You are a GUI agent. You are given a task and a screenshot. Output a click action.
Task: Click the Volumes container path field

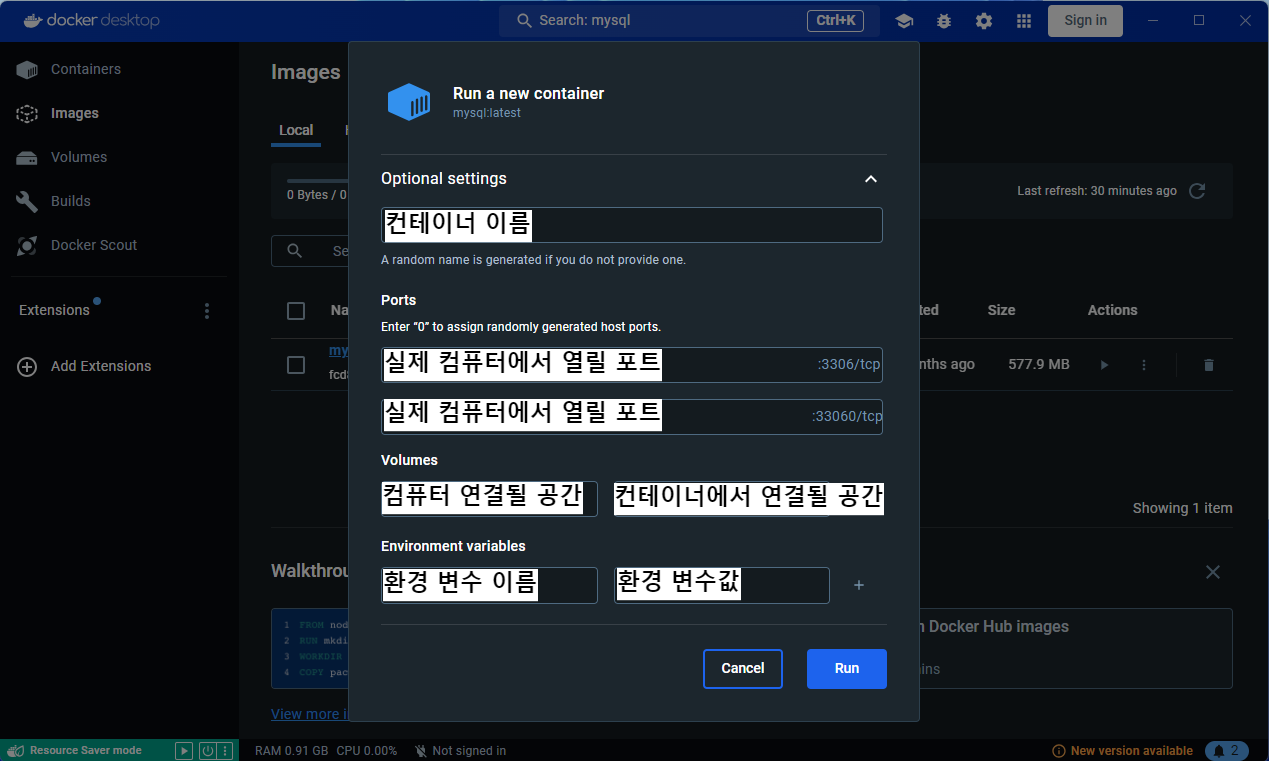(749, 498)
